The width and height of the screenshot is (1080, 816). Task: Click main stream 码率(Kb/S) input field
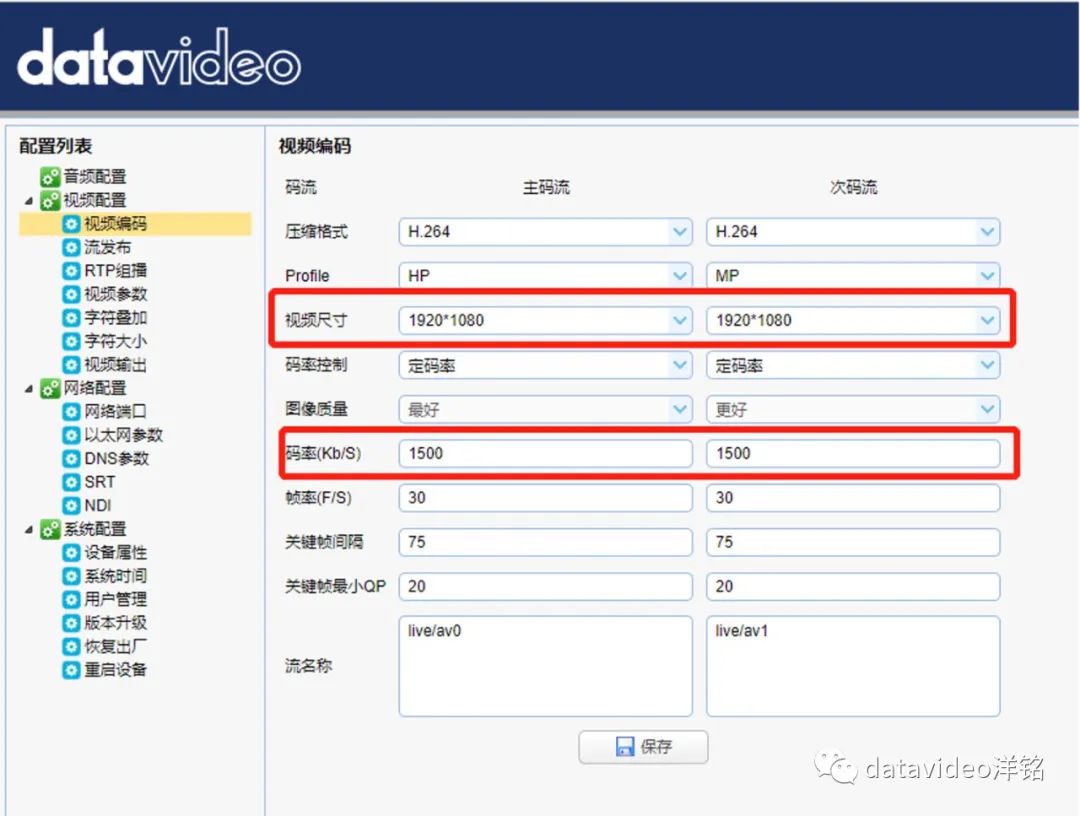pos(545,454)
